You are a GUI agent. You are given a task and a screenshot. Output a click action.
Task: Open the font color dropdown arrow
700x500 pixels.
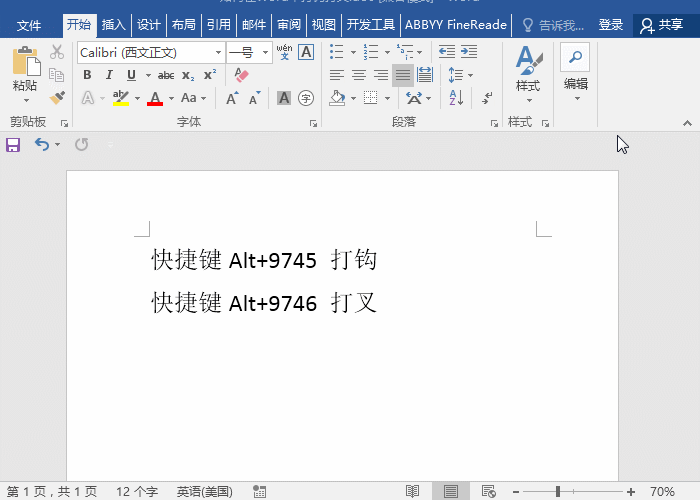pyautogui.click(x=171, y=99)
